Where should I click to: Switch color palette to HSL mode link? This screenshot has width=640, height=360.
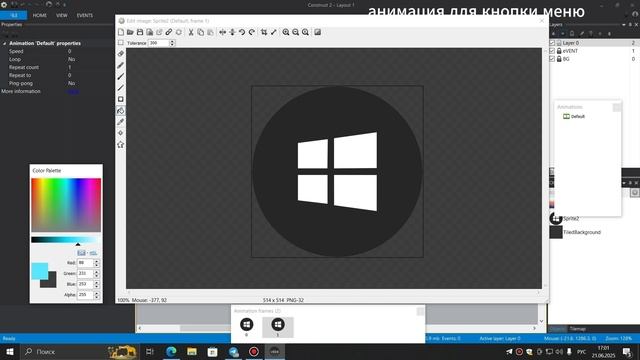click(93, 253)
